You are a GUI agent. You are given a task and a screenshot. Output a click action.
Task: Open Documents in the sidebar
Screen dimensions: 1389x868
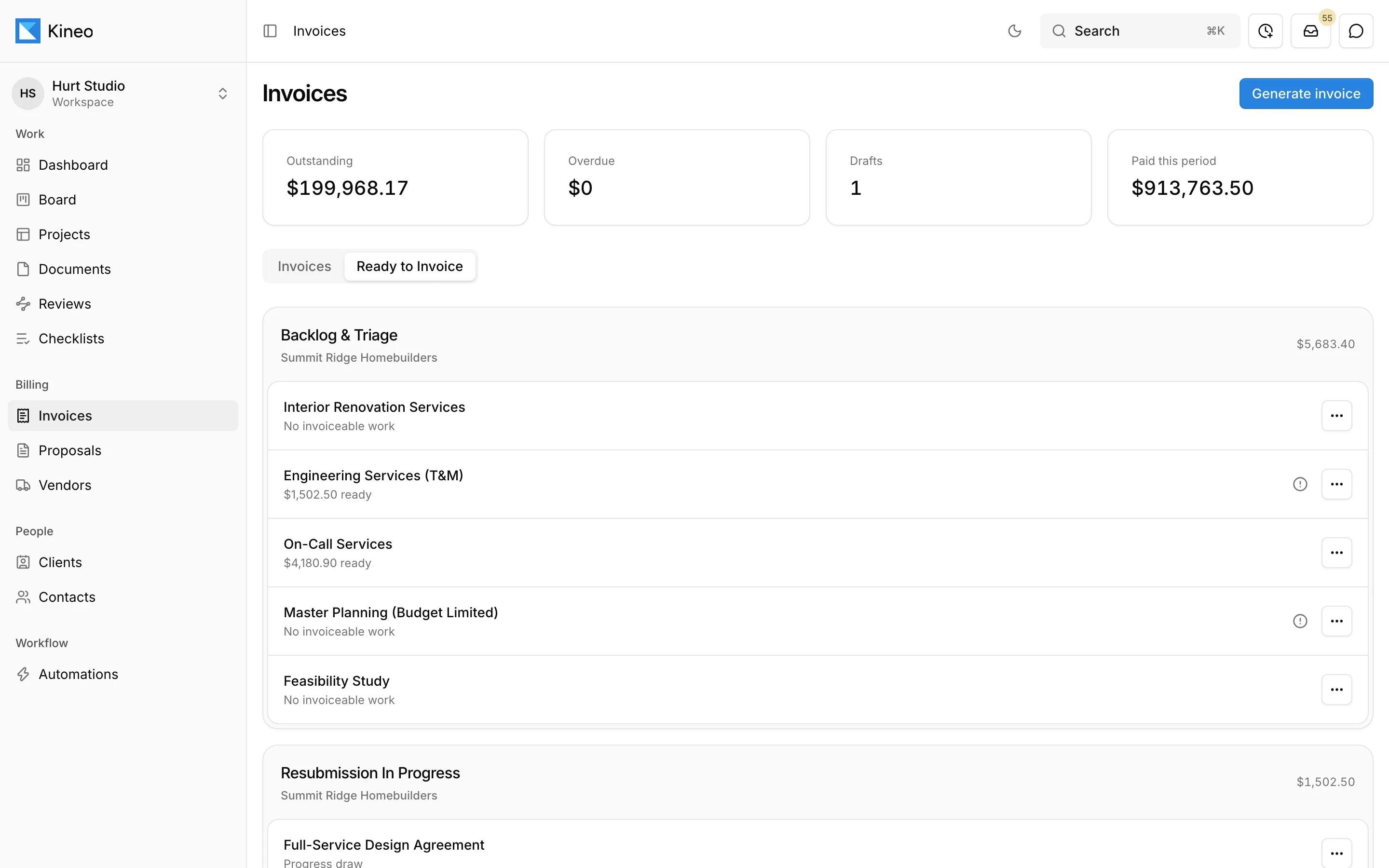click(x=123, y=269)
